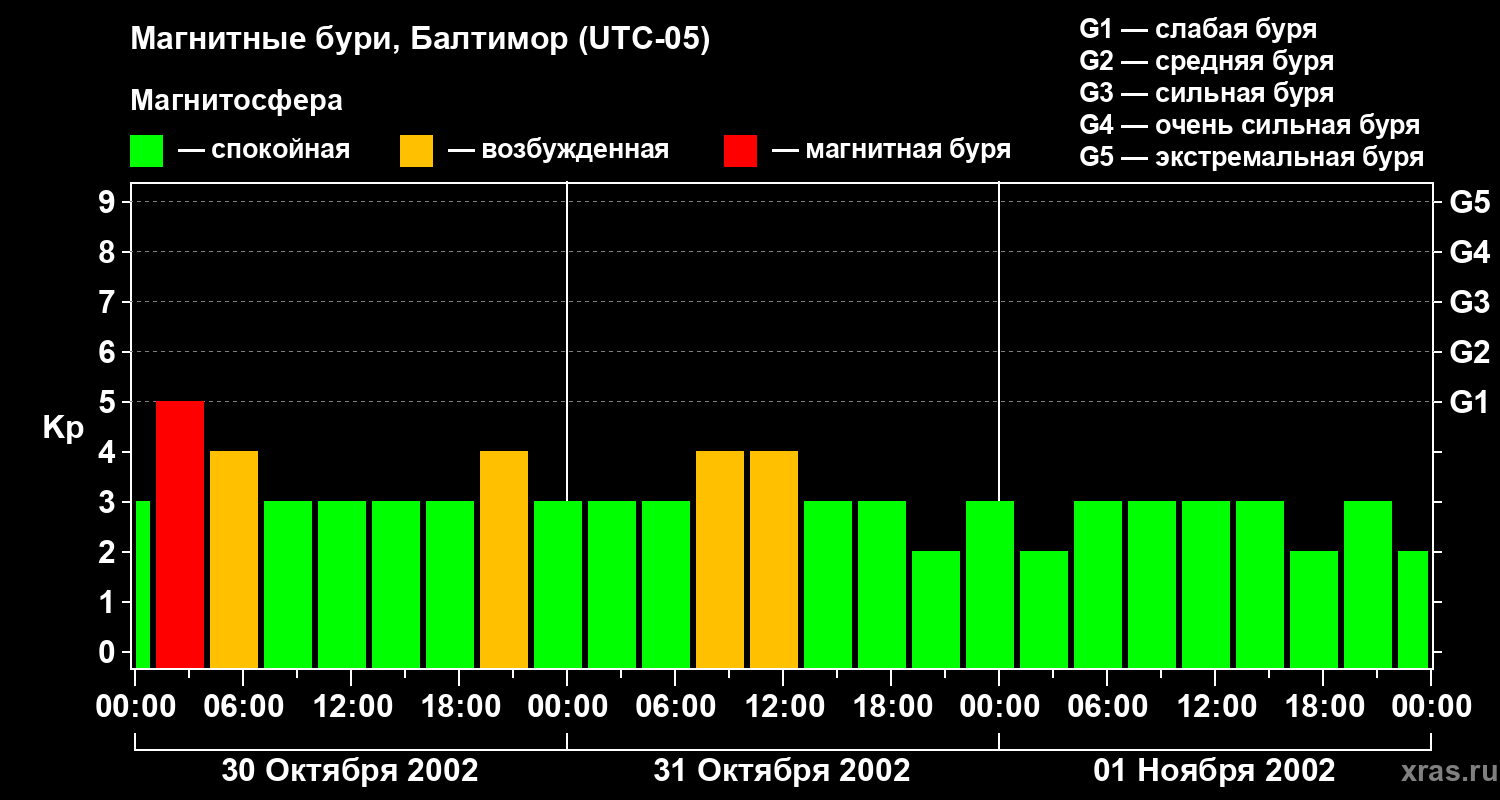Click the green 'спокойная' legend swatch

pos(146,151)
